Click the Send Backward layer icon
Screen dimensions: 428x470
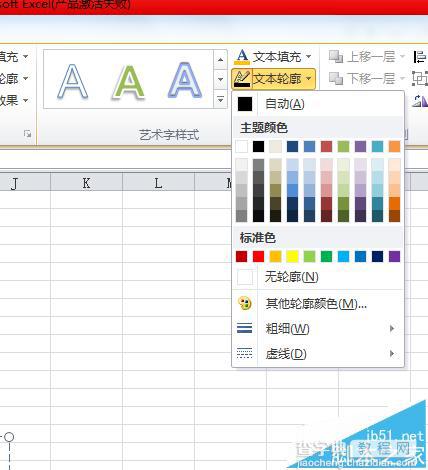[336, 79]
